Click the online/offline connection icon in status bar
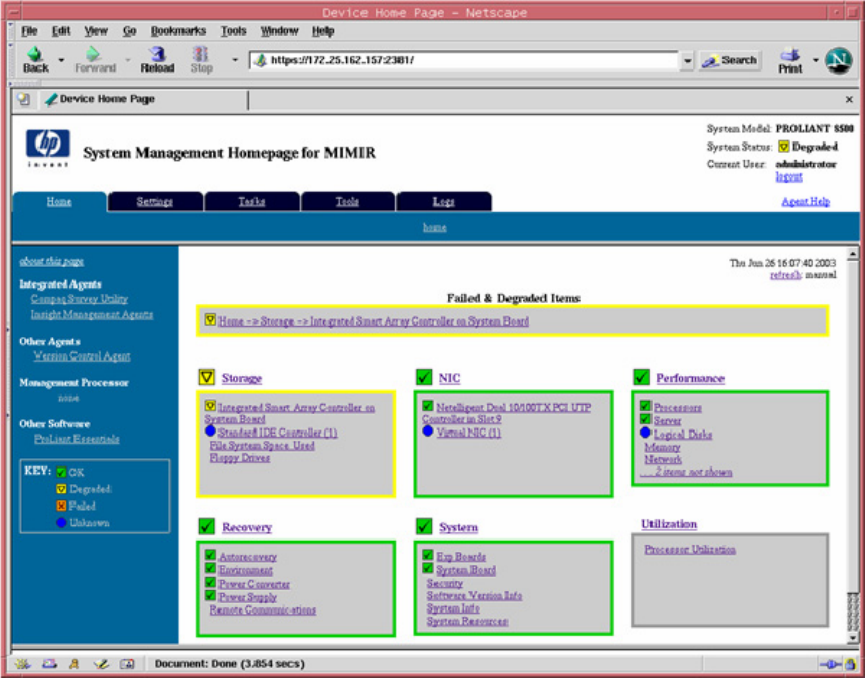Viewport: 865px width, 678px height. tap(830, 664)
